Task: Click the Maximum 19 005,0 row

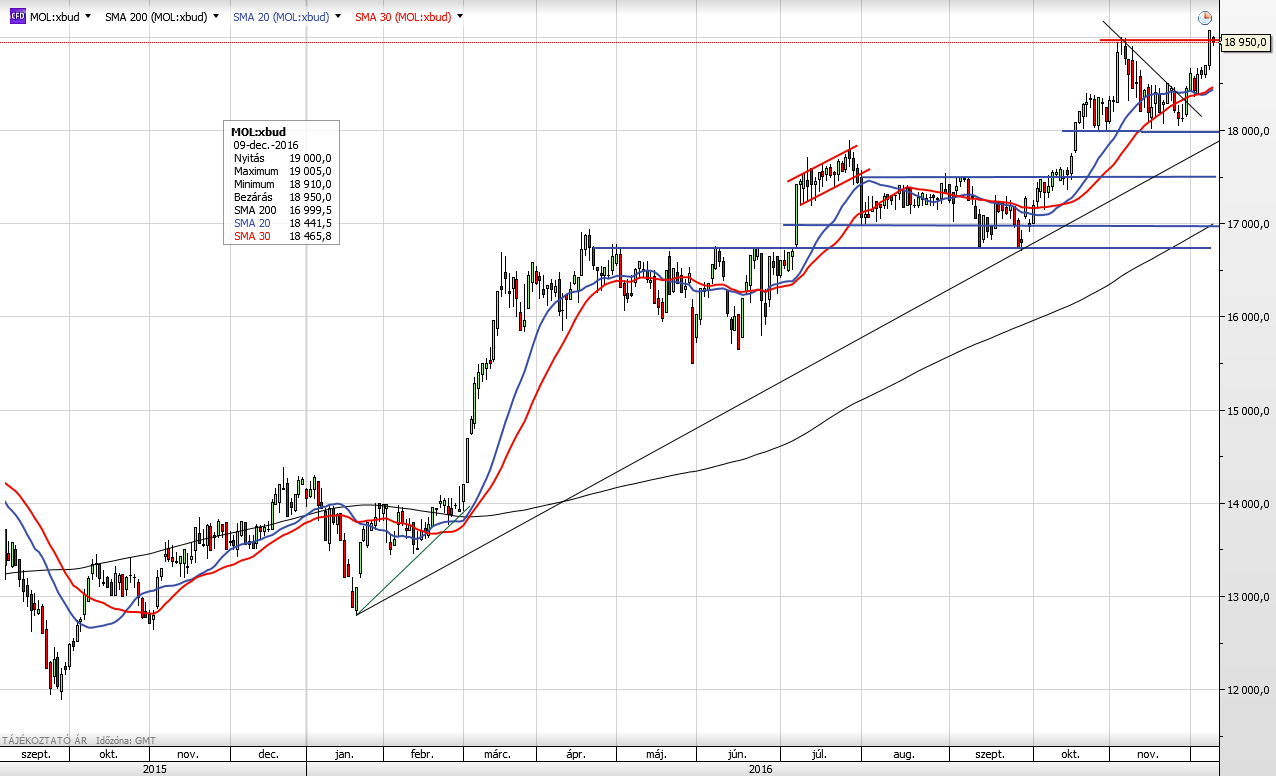Action: 282,171
